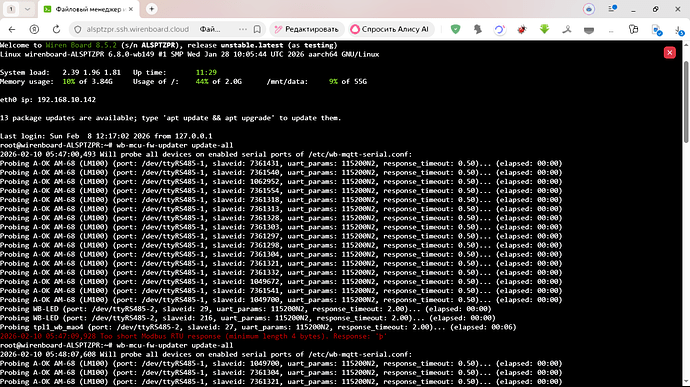Click WB-LED probing line slaveid 29
Image resolution: width=690 pixels, height=387 pixels.
click(246, 309)
